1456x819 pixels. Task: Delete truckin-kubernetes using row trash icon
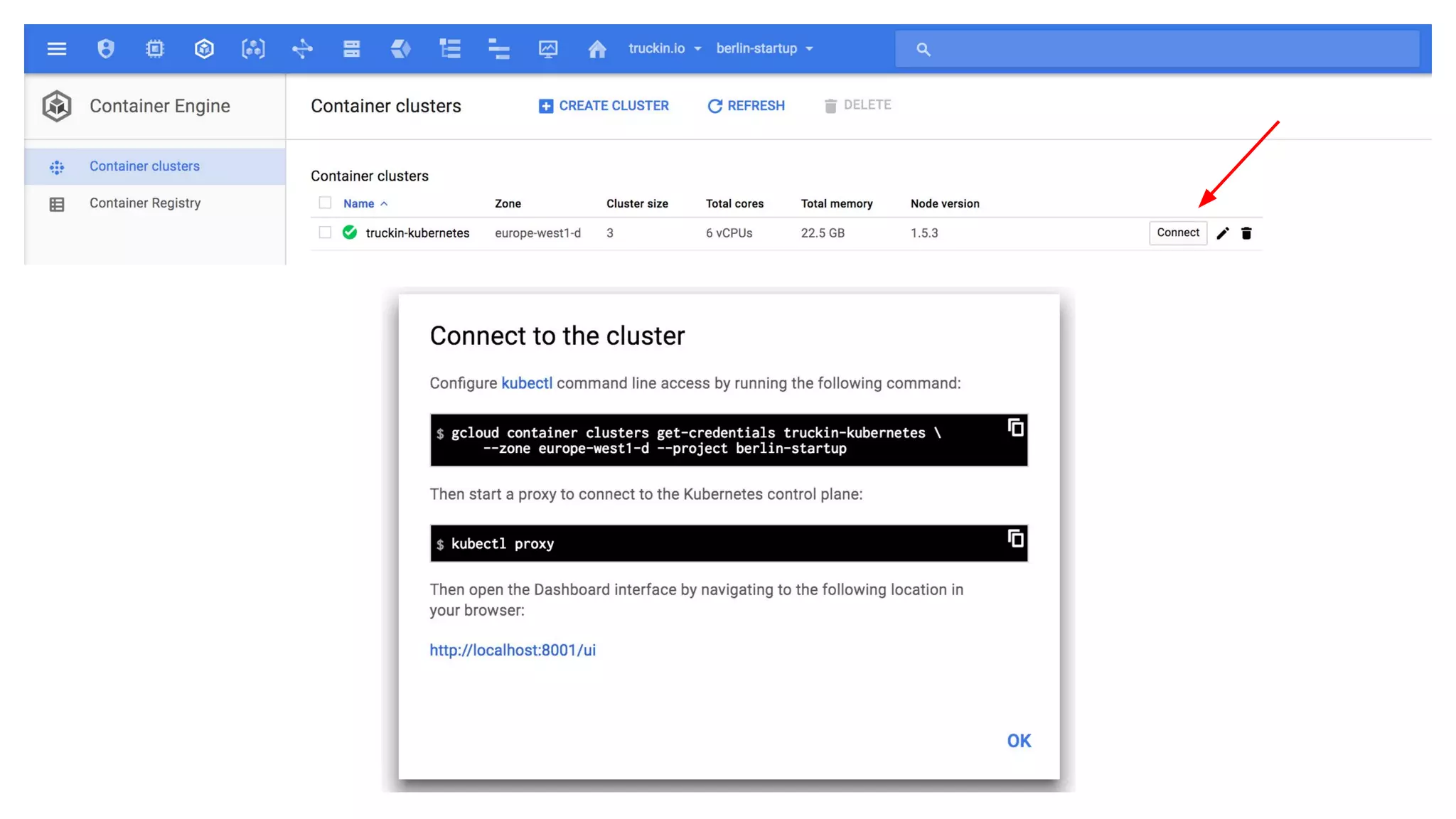1246,233
